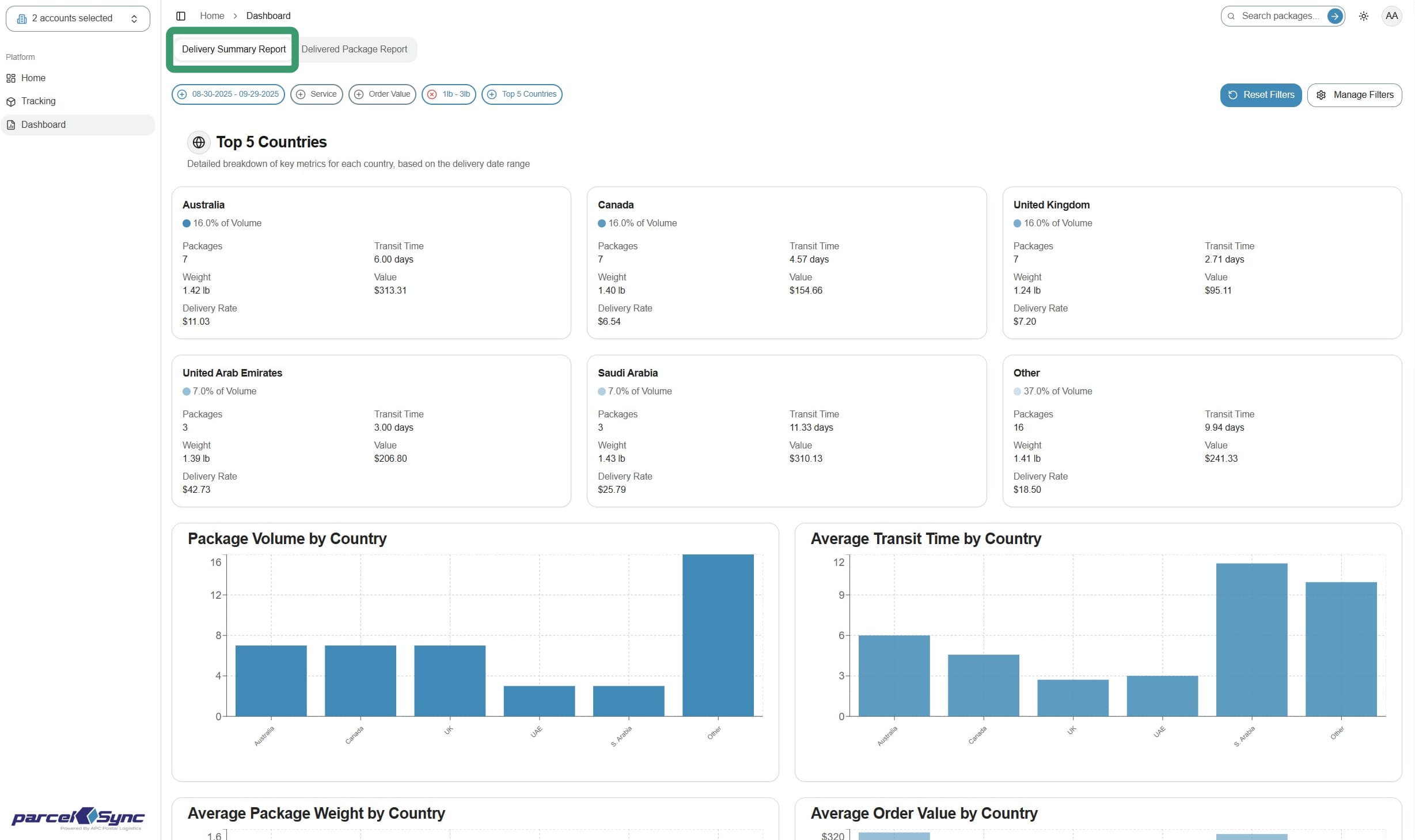Open the Top 5 Countries filter chip
Image resolution: width=1415 pixels, height=840 pixels.
coord(522,94)
